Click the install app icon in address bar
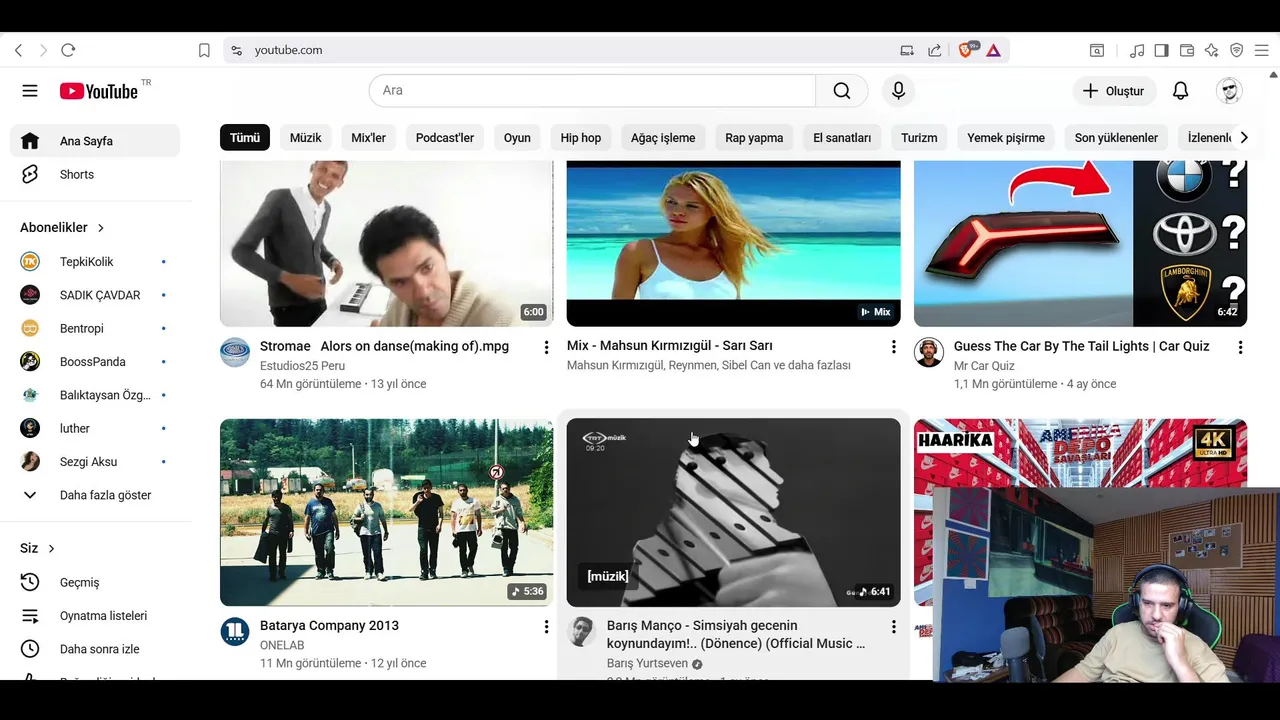This screenshot has height=720, width=1280. coord(907,50)
